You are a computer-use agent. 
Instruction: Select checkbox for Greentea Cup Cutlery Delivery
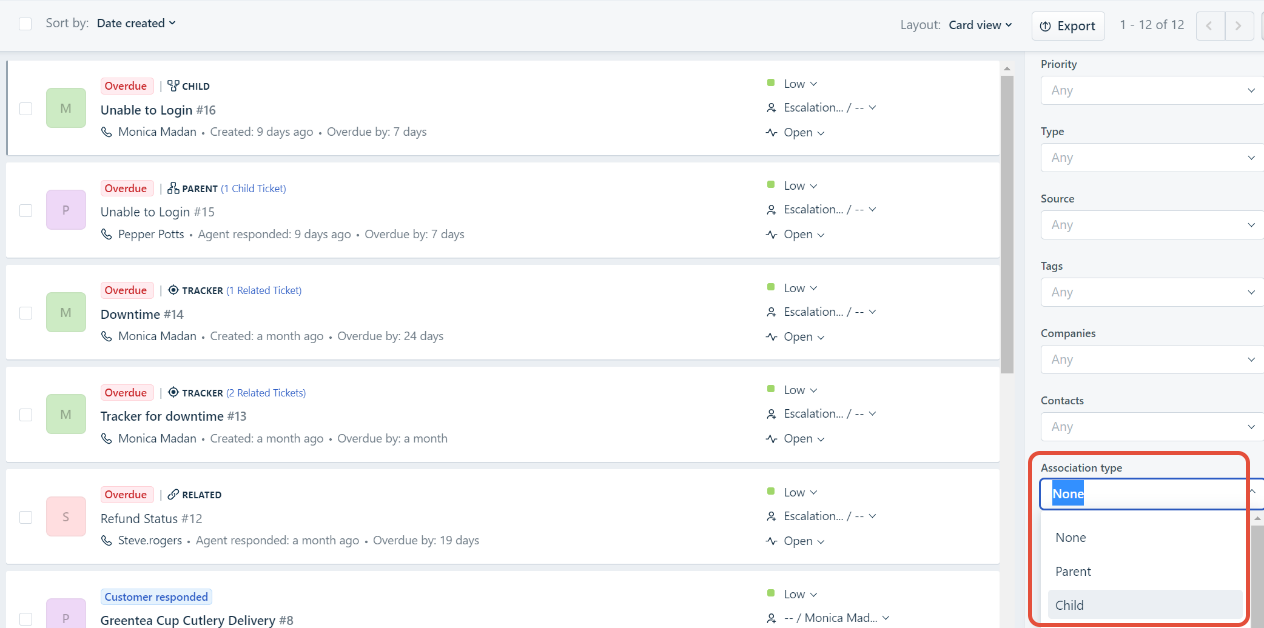coord(25,619)
